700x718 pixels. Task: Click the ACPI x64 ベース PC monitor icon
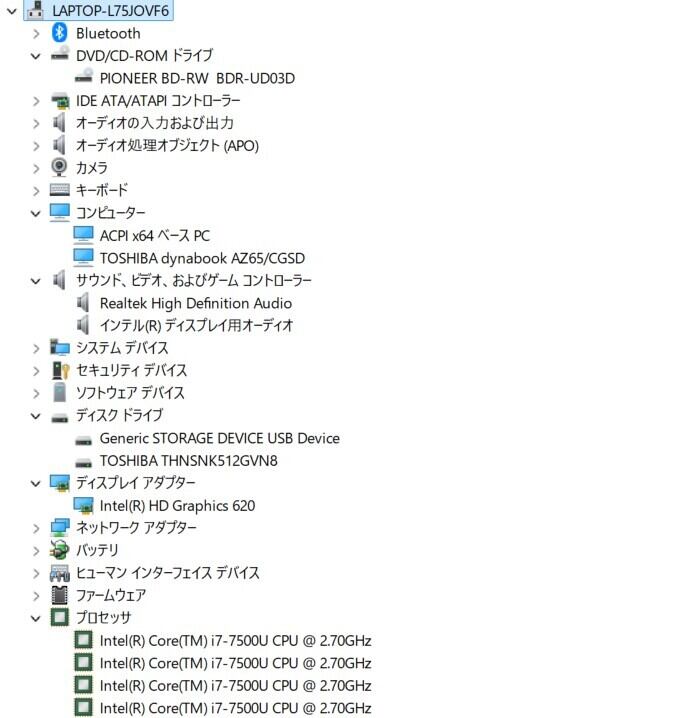(83, 235)
